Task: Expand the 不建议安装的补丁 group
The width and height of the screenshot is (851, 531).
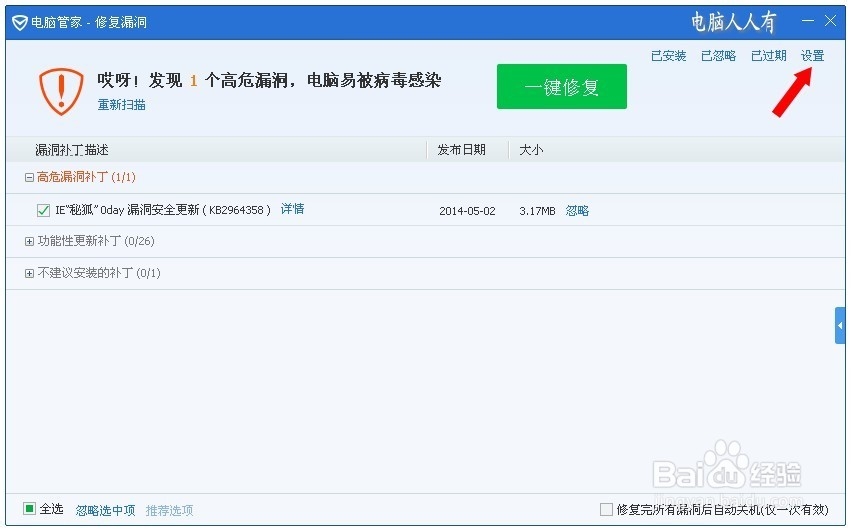Action: [29, 274]
